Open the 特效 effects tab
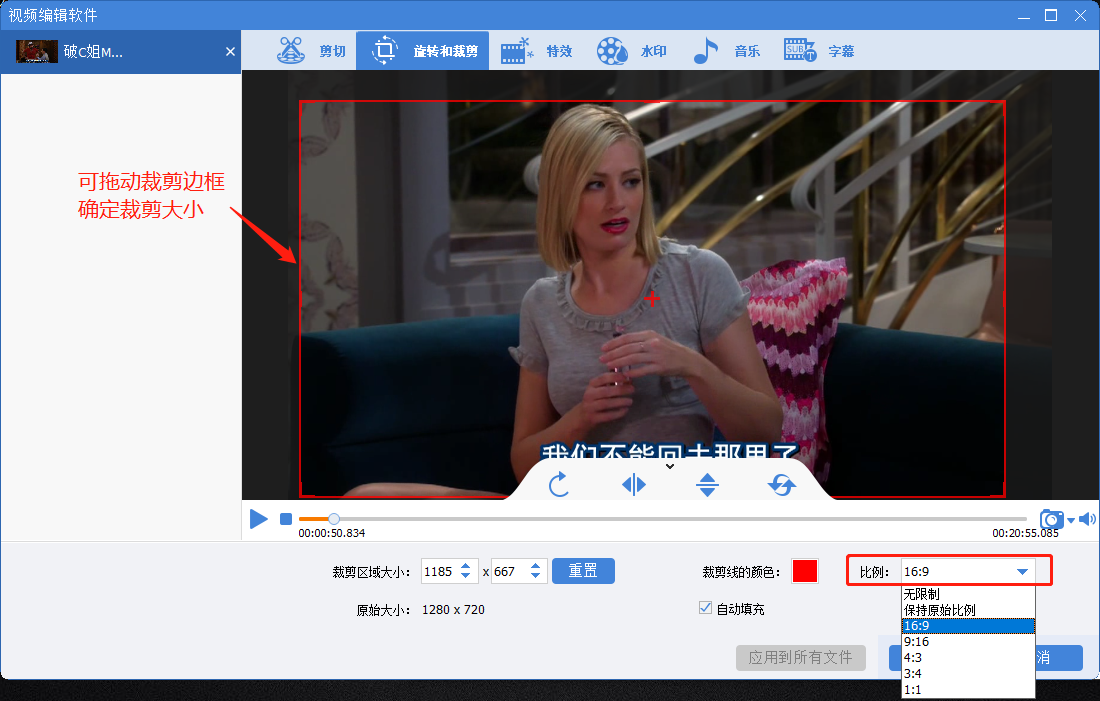 coord(537,51)
